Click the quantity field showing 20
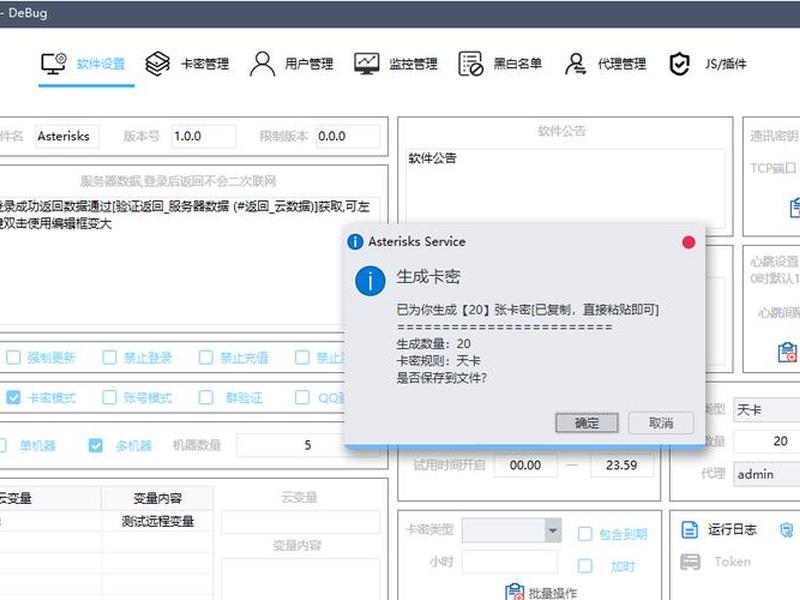Screen dimensions: 800x600 point(767,441)
